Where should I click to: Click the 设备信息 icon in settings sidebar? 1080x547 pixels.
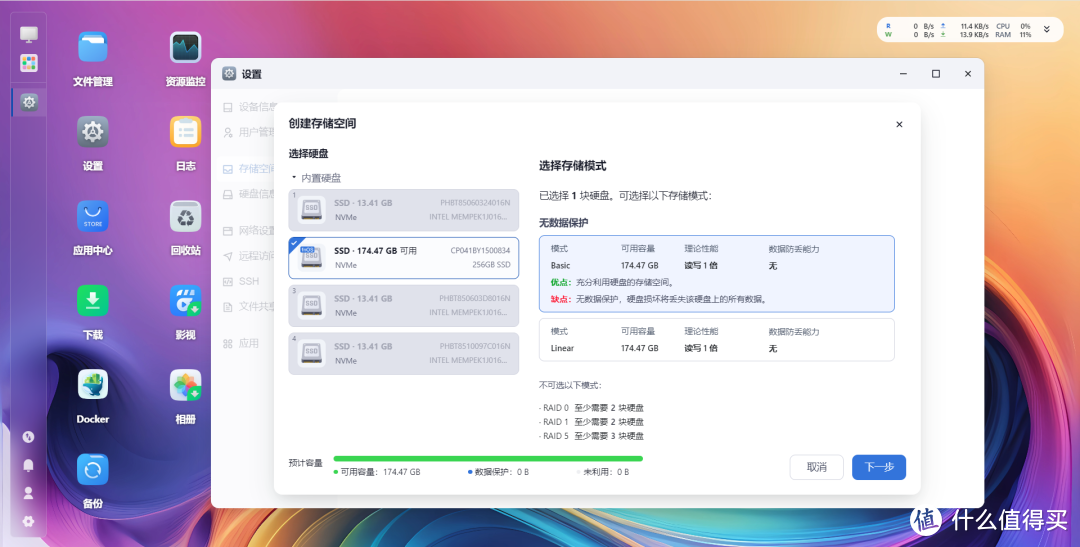pos(227,107)
